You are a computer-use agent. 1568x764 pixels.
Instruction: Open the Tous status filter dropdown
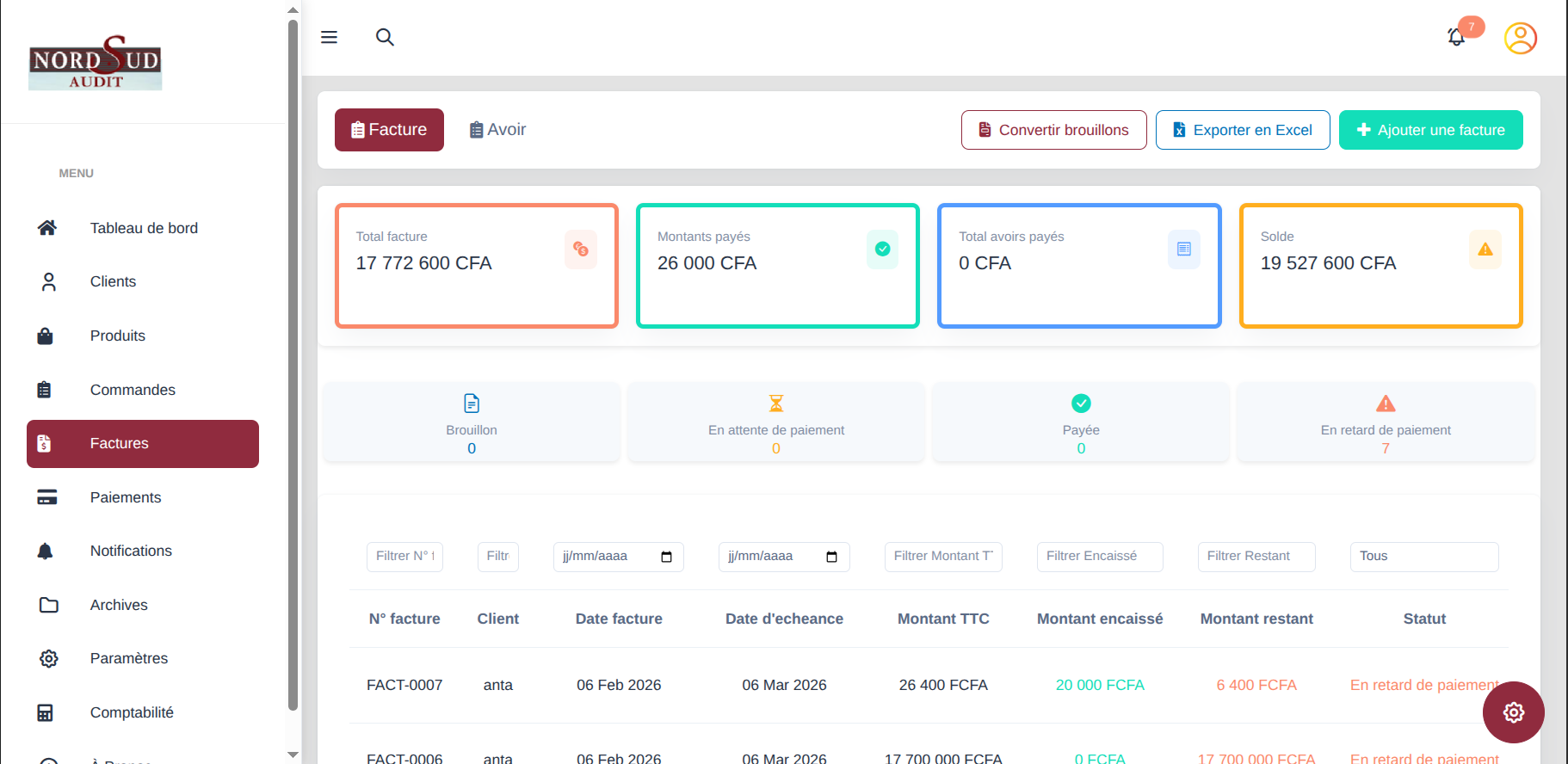point(1423,557)
